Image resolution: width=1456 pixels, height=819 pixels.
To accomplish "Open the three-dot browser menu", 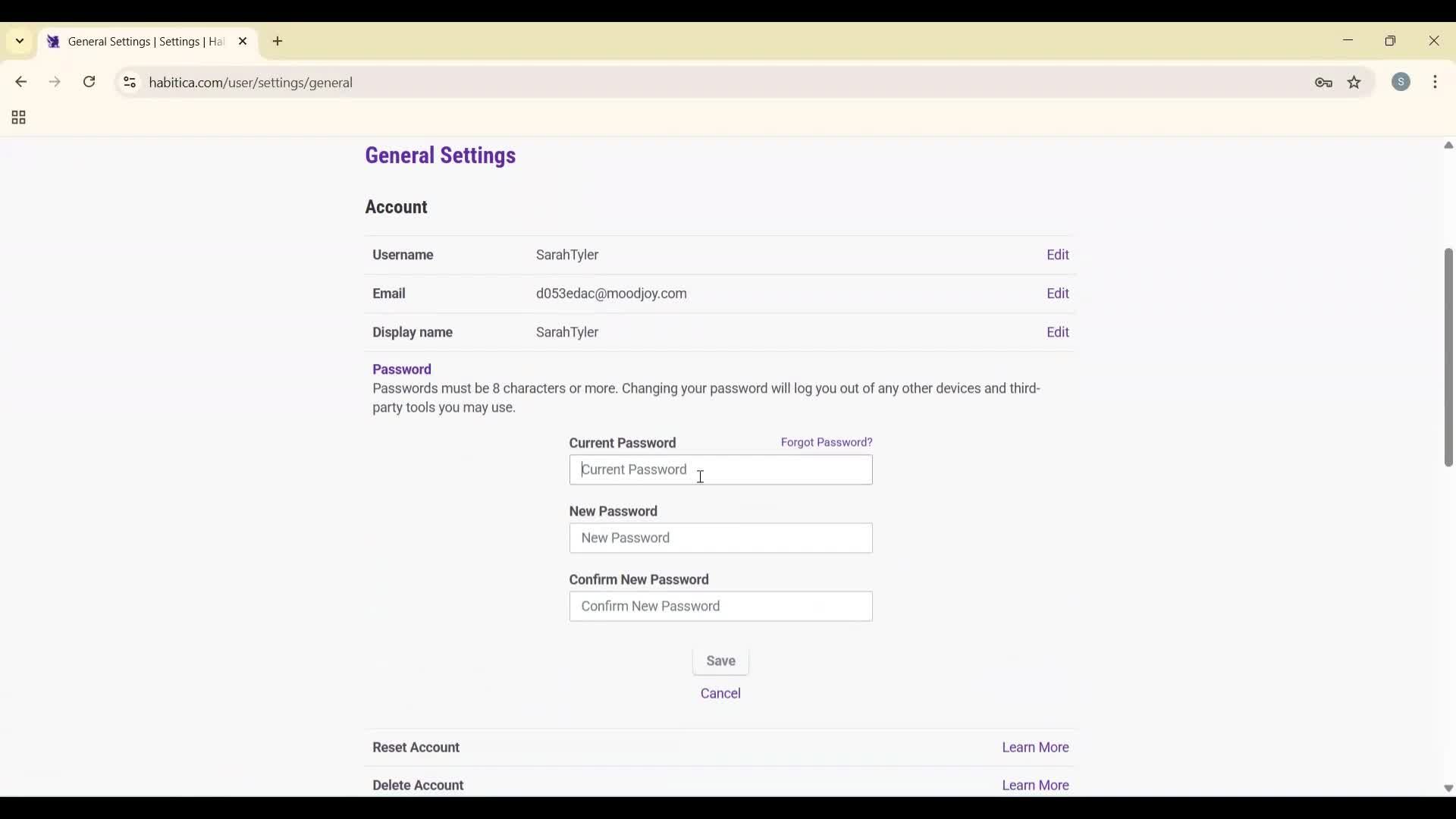I will (1436, 82).
